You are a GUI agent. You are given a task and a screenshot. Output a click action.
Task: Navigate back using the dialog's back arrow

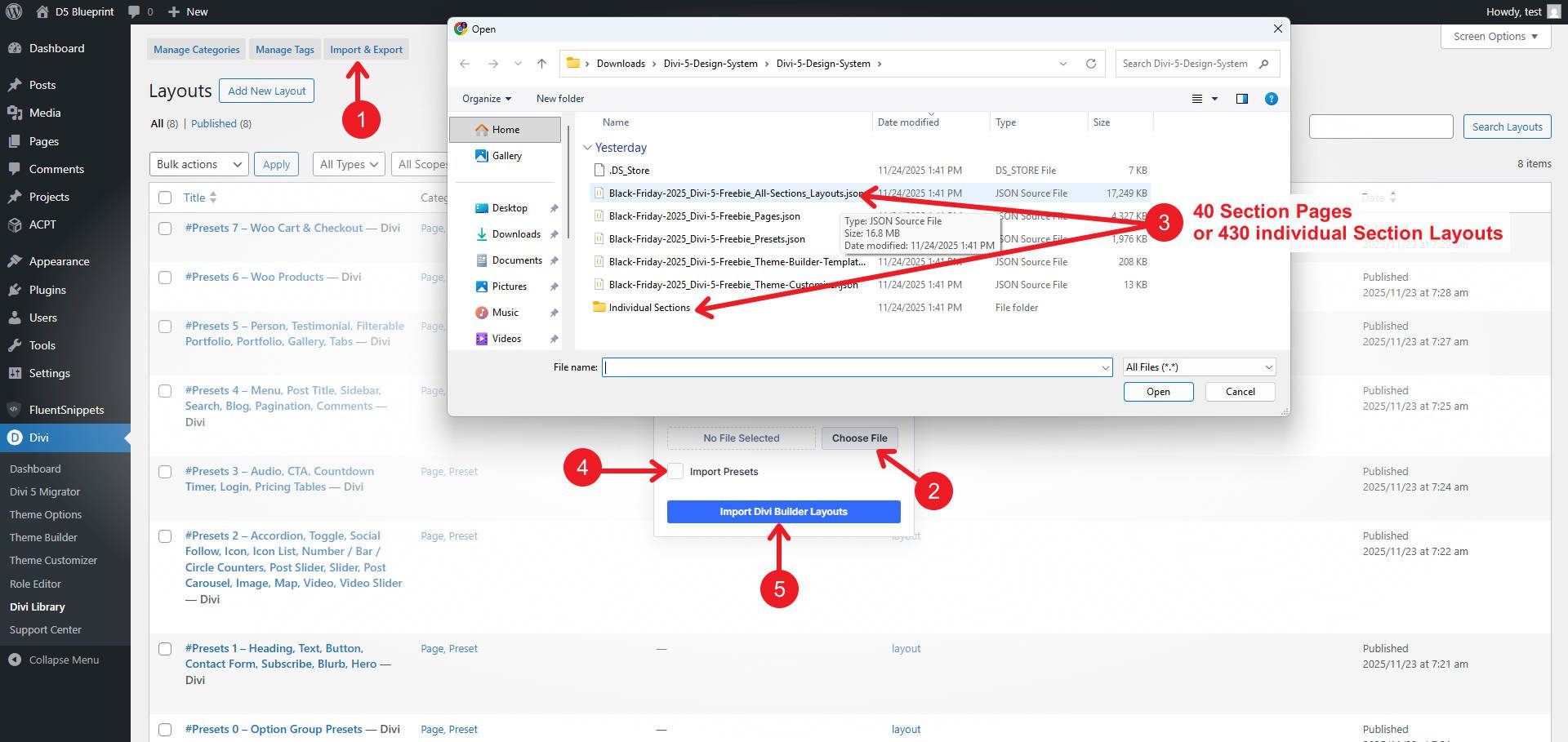(x=465, y=63)
